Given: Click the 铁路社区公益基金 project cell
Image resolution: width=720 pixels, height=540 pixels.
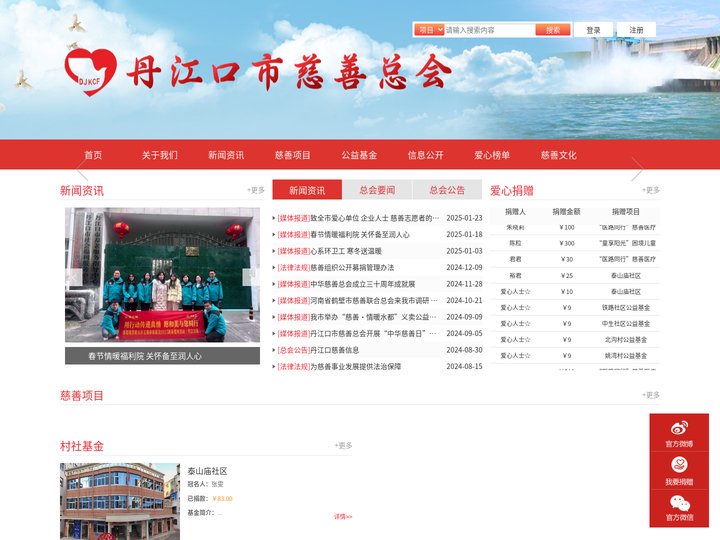Looking at the screenshot, I should click(626, 308).
